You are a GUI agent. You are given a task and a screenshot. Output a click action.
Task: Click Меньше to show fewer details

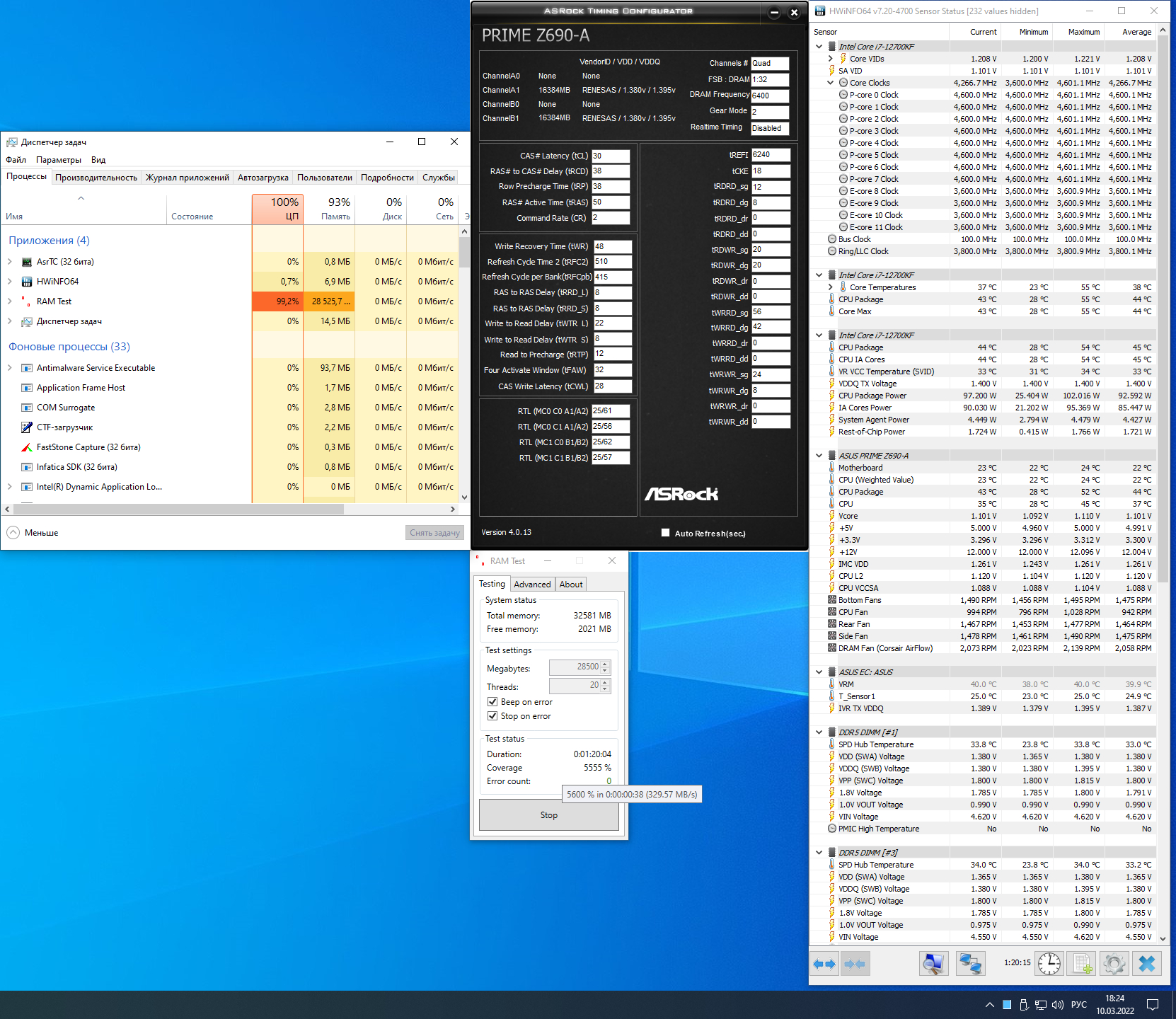pyautogui.click(x=33, y=533)
